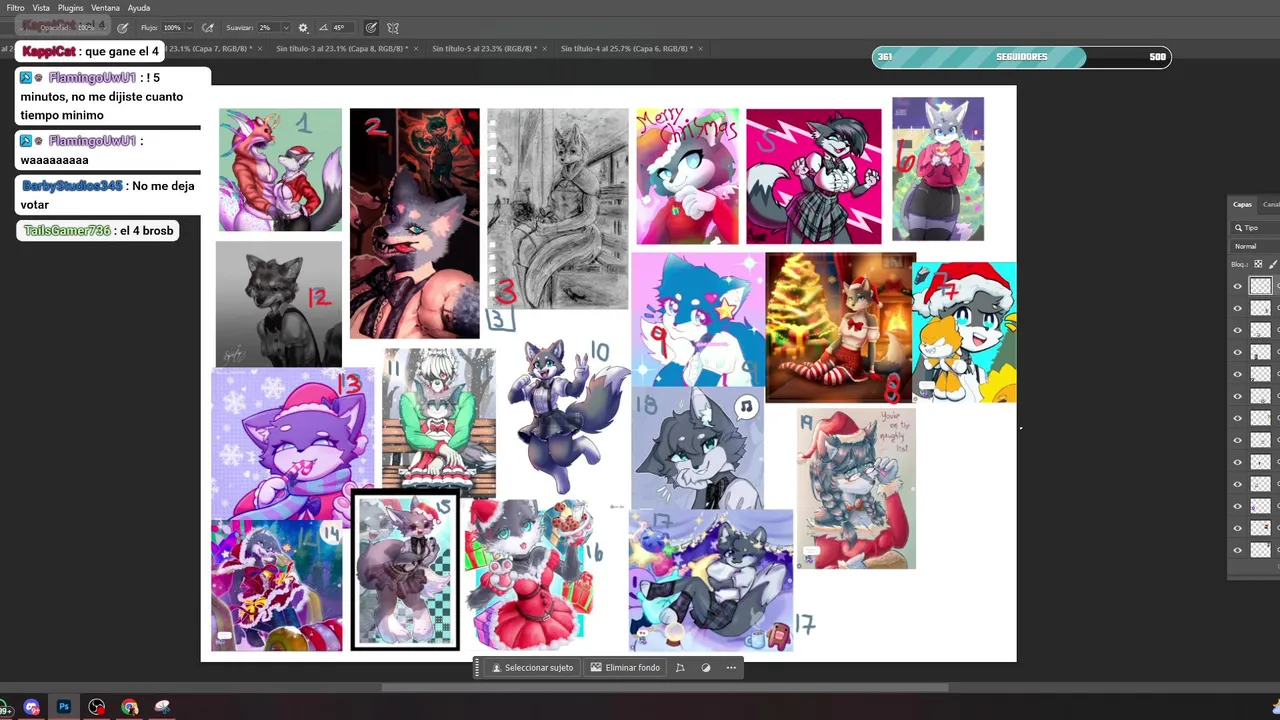
Task: Open the Plugins menu
Action: pos(70,8)
